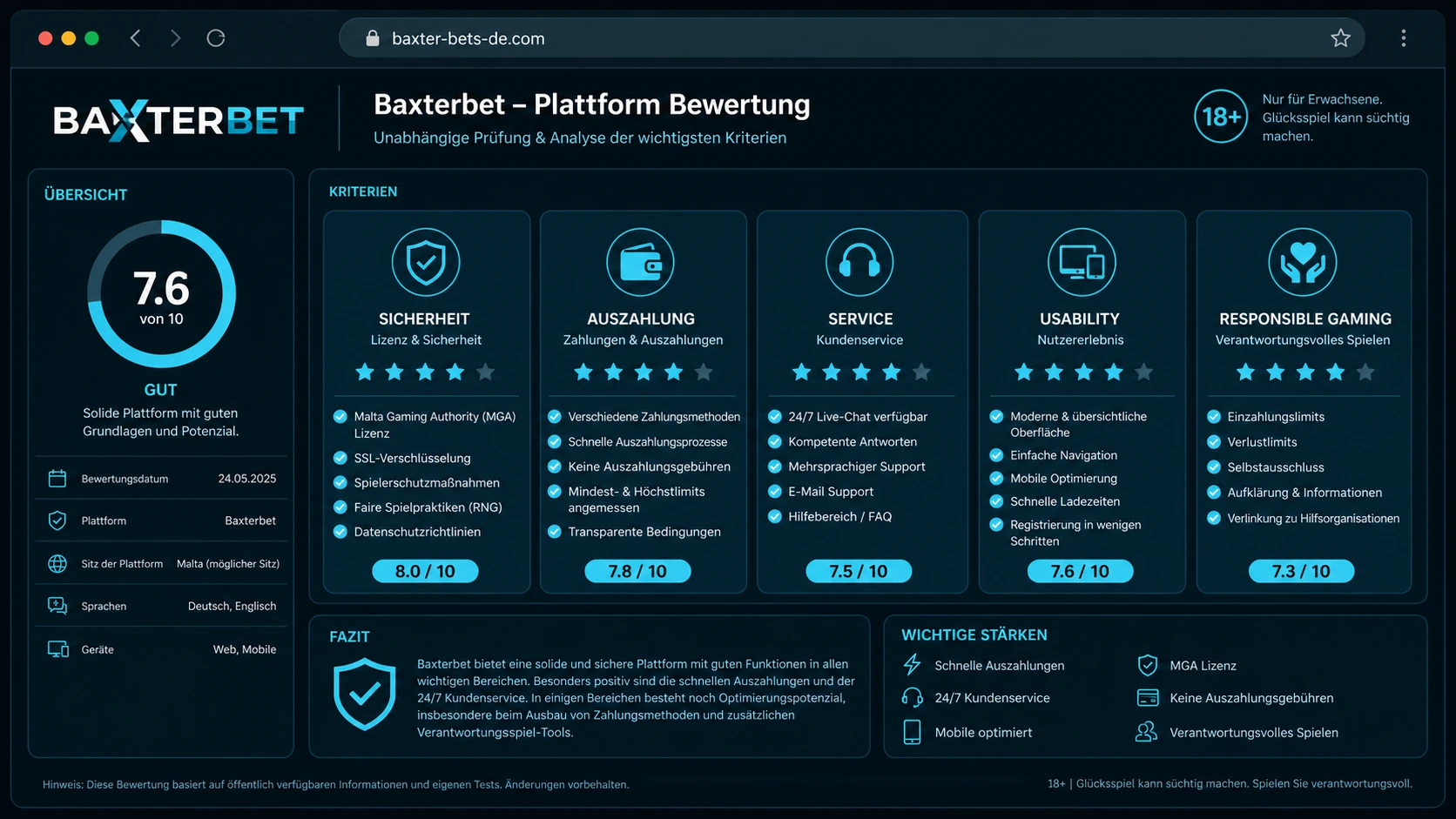The height and width of the screenshot is (819, 1456).
Task: Click the Responsible Gaming heart-hands icon
Action: 1303,262
